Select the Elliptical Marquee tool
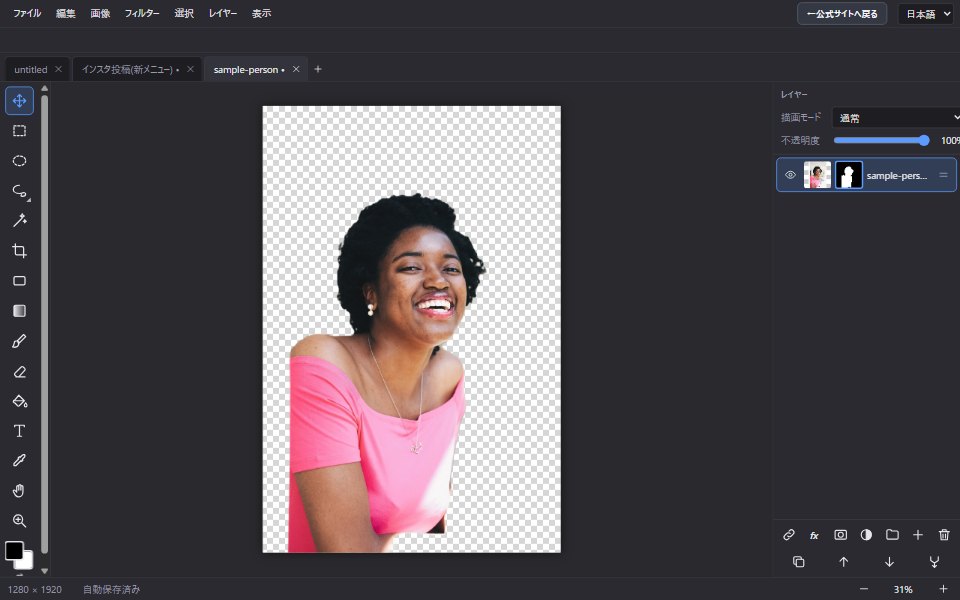 [x=20, y=160]
